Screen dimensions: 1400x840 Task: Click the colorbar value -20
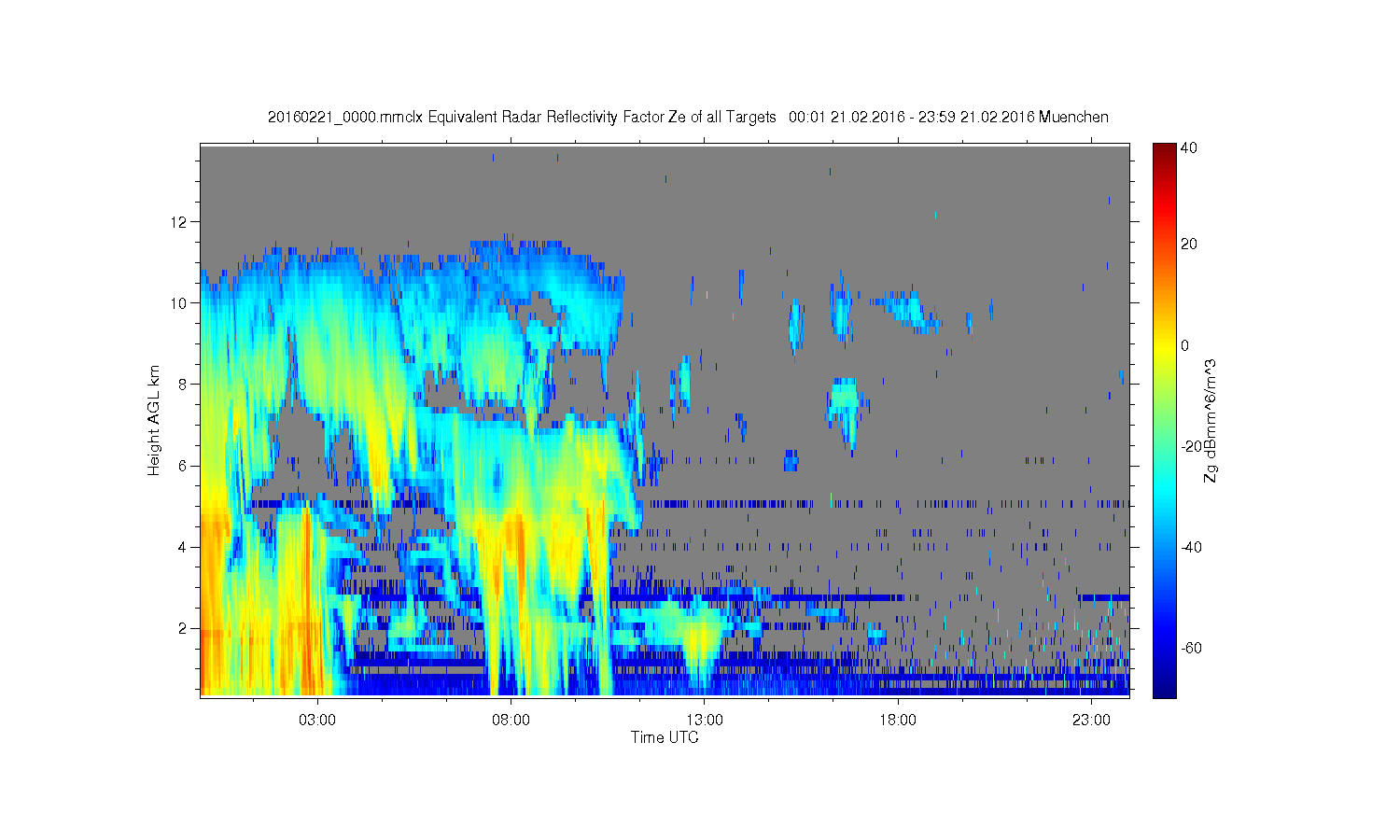pyautogui.click(x=1191, y=446)
